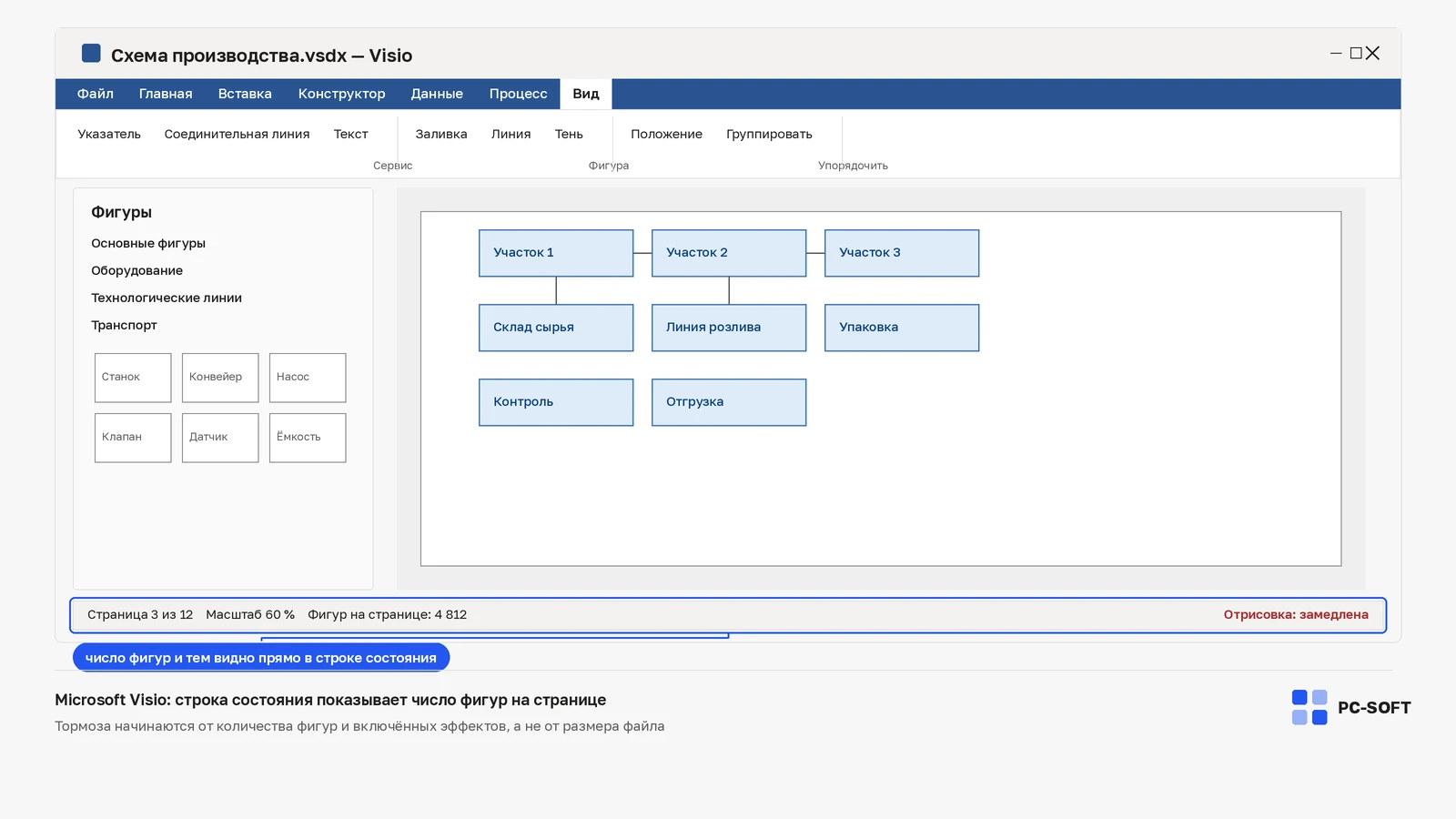This screenshot has height=819, width=1456.
Task: Click the Отрисовка: замедлена status warning
Action: pyautogui.click(x=1296, y=615)
